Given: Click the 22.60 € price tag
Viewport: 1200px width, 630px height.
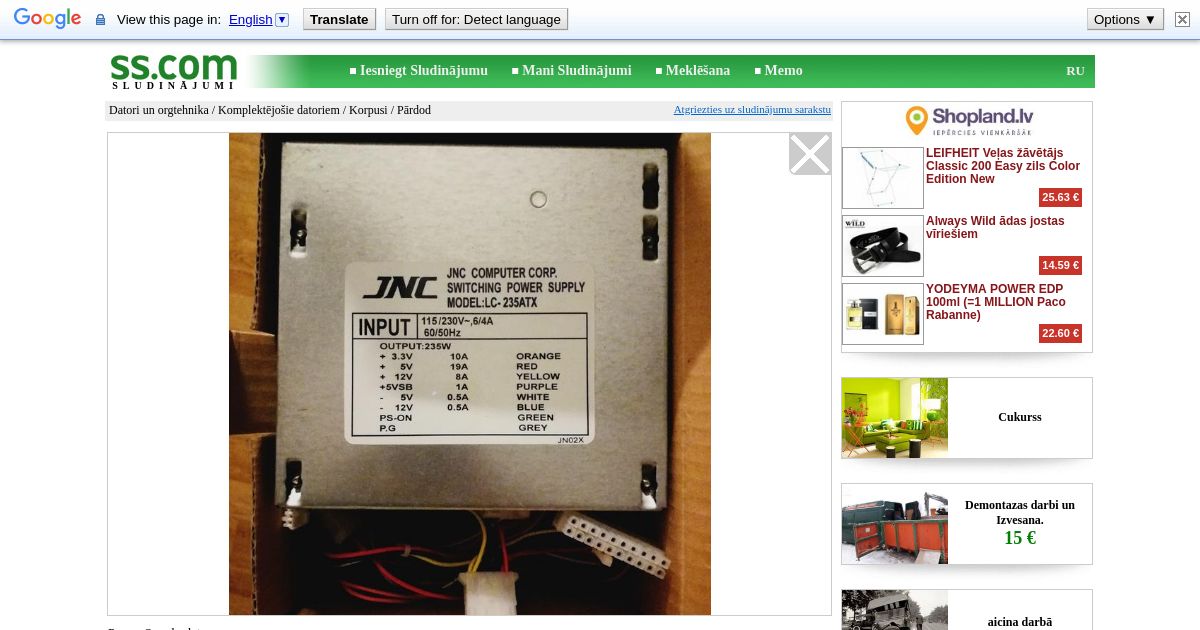Looking at the screenshot, I should tap(1060, 334).
